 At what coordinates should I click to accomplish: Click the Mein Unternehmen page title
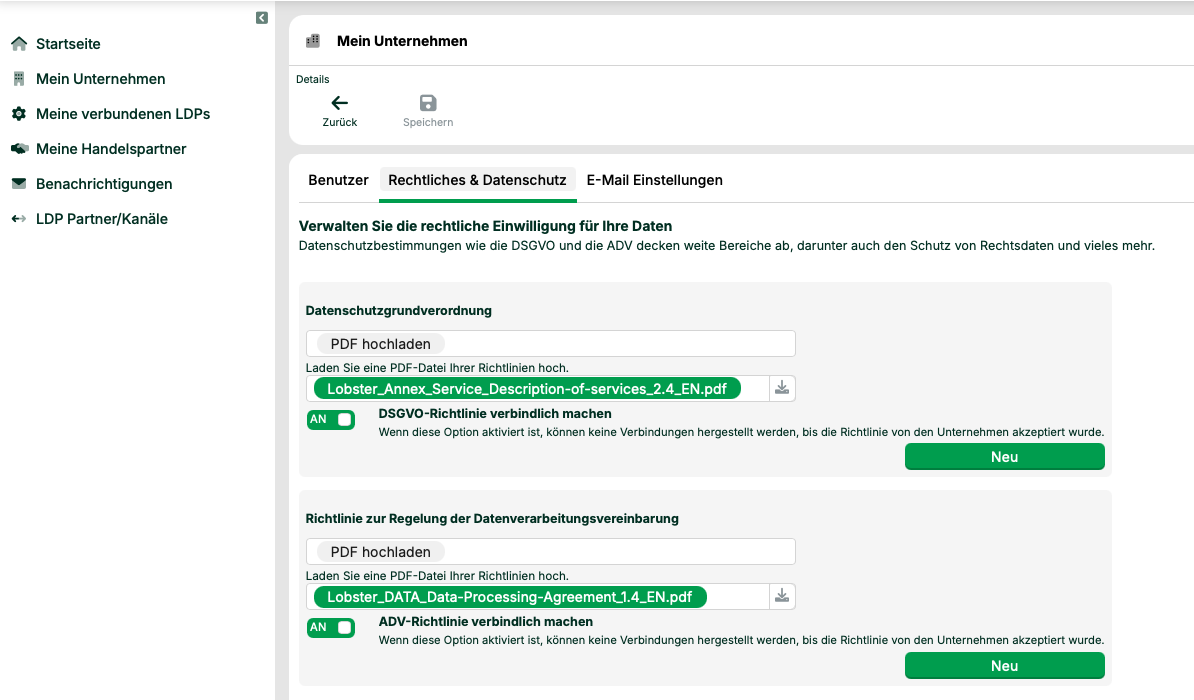click(402, 41)
